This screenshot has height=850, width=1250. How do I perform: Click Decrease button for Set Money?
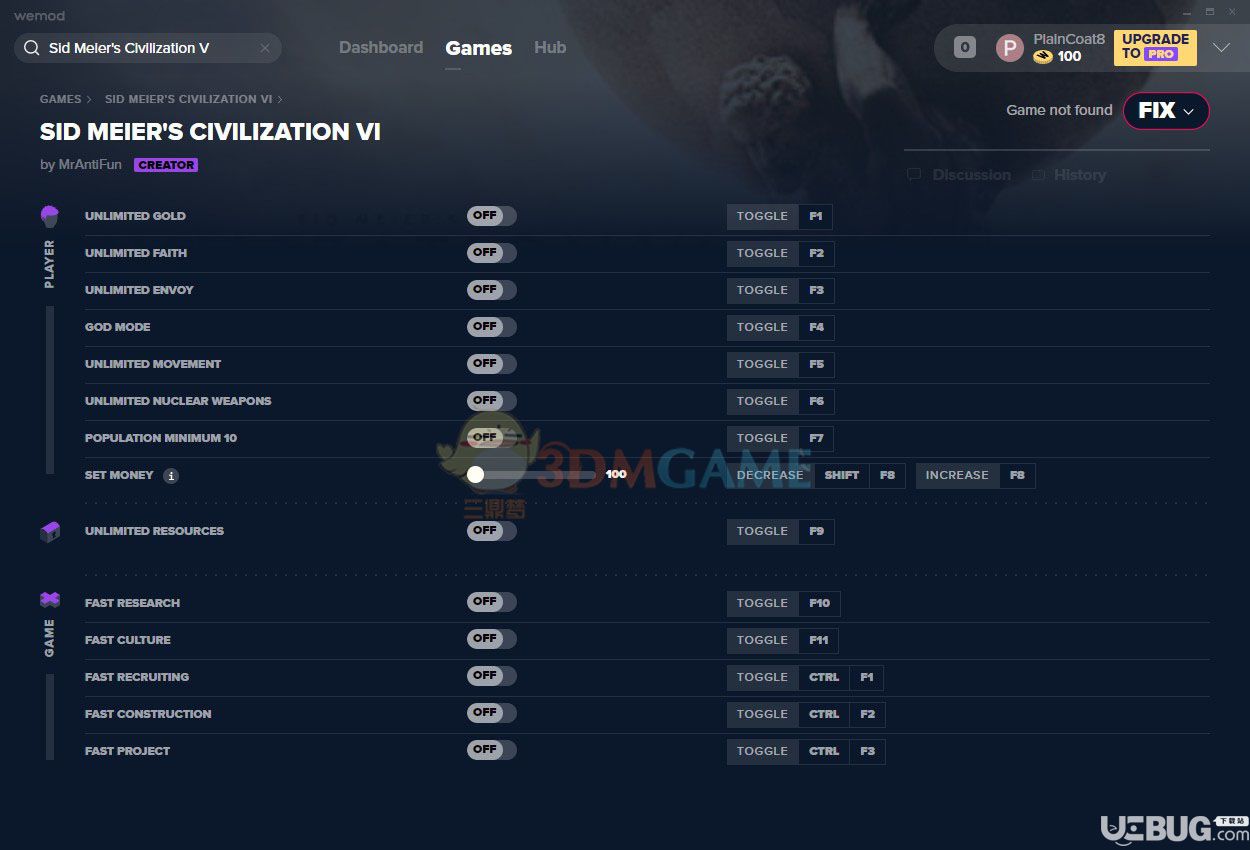click(x=770, y=476)
